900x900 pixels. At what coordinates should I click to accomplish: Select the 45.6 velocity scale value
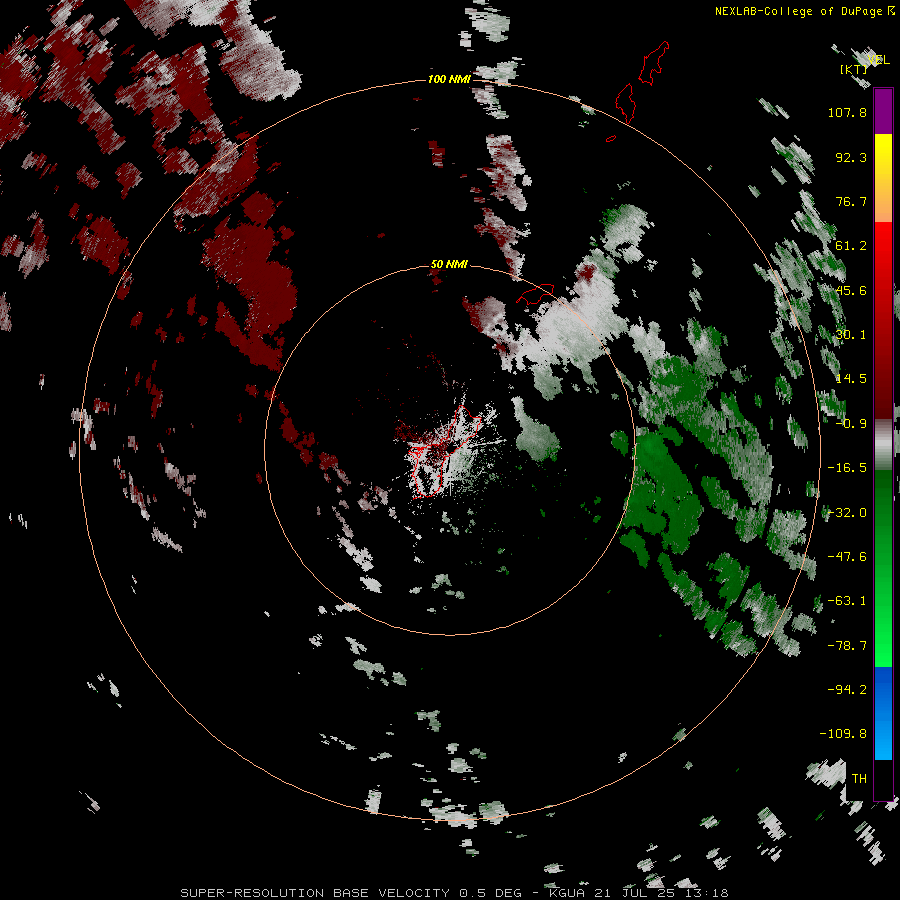(x=851, y=290)
